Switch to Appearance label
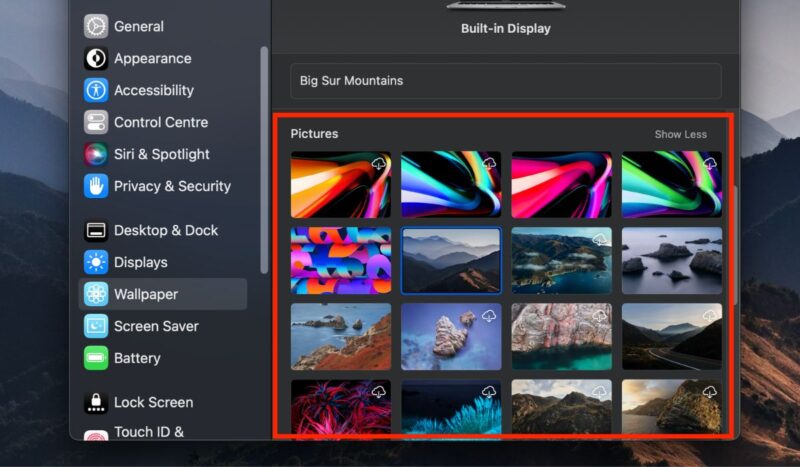Viewport: 800px width, 467px height. tap(153, 59)
